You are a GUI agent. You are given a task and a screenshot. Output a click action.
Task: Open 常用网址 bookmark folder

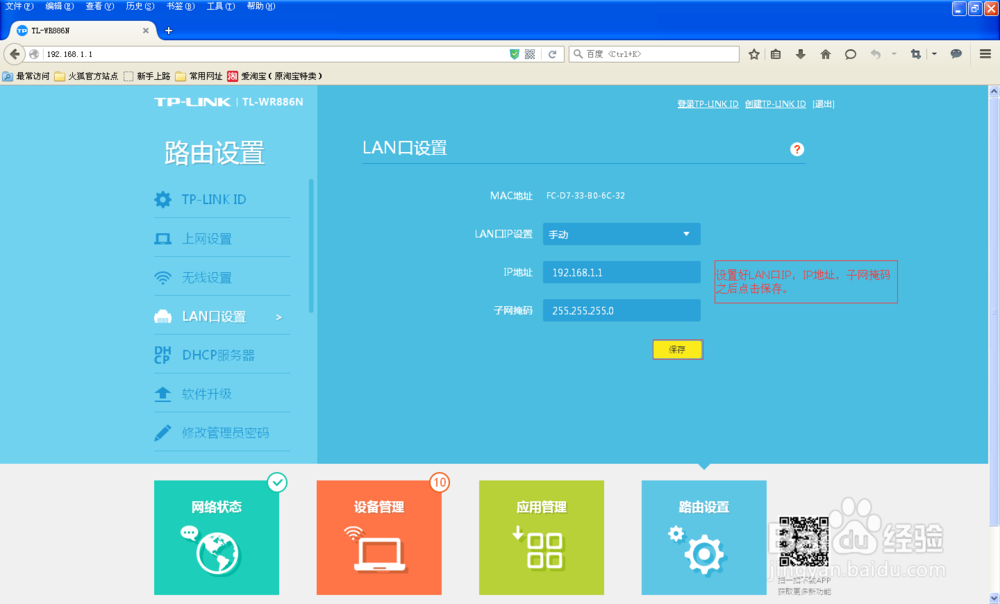(198, 77)
